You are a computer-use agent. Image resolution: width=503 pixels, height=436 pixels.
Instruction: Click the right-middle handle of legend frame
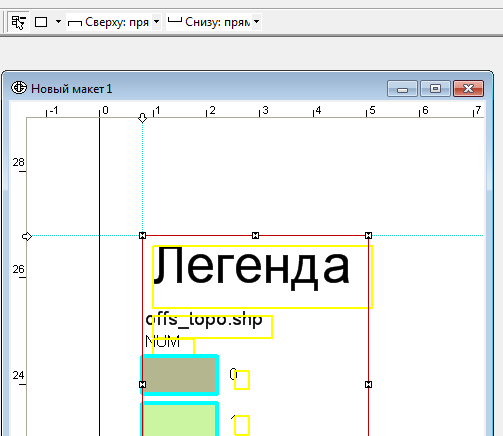coord(368,385)
